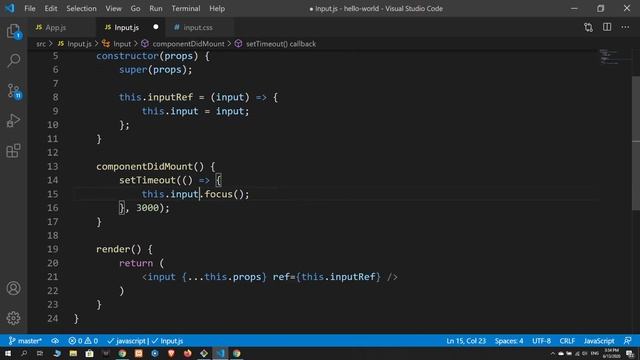Click the VS Code logo in title bar
The height and width of the screenshot is (360, 640).
click(10, 8)
